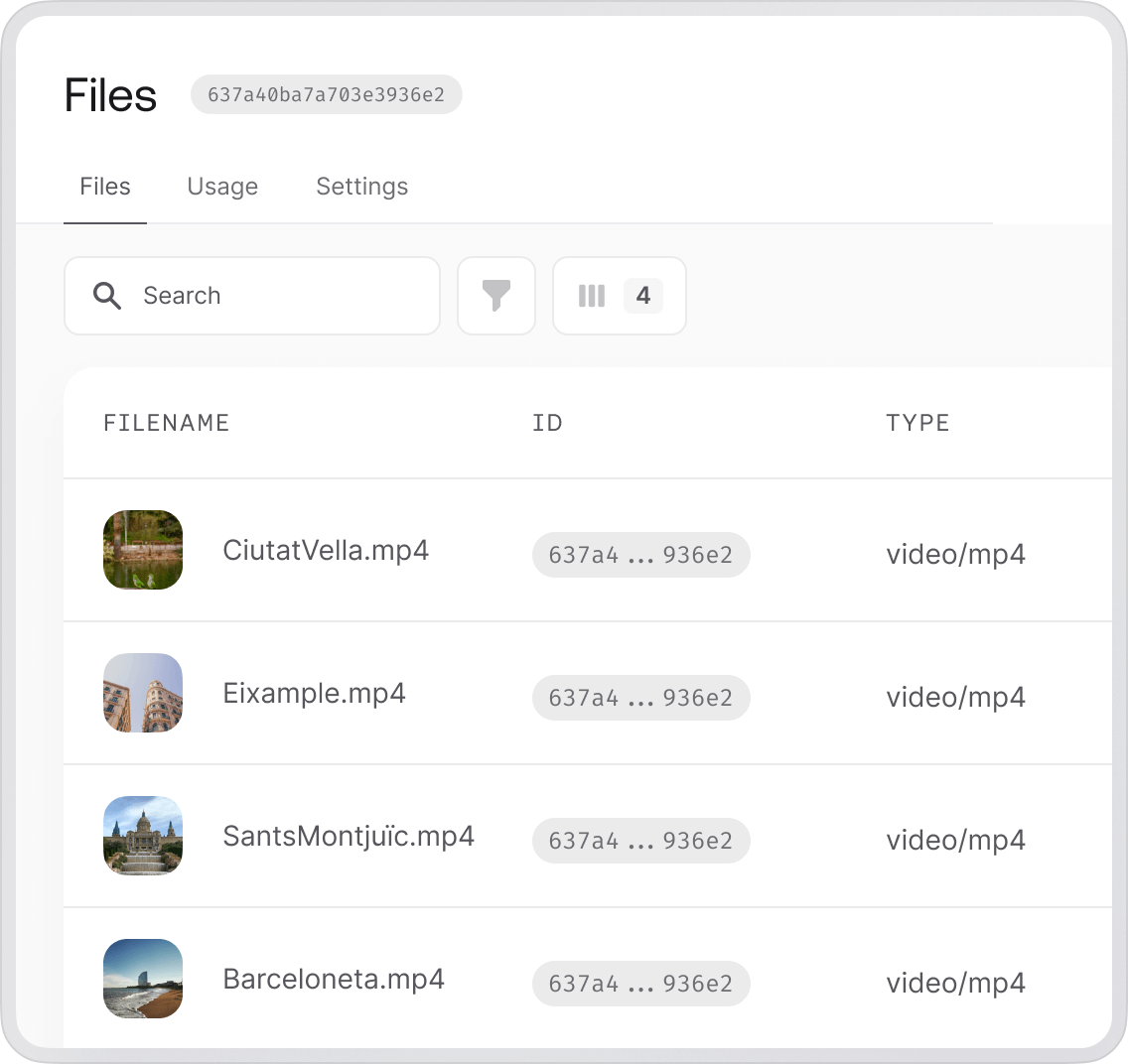Focus the Search input field

point(252,296)
